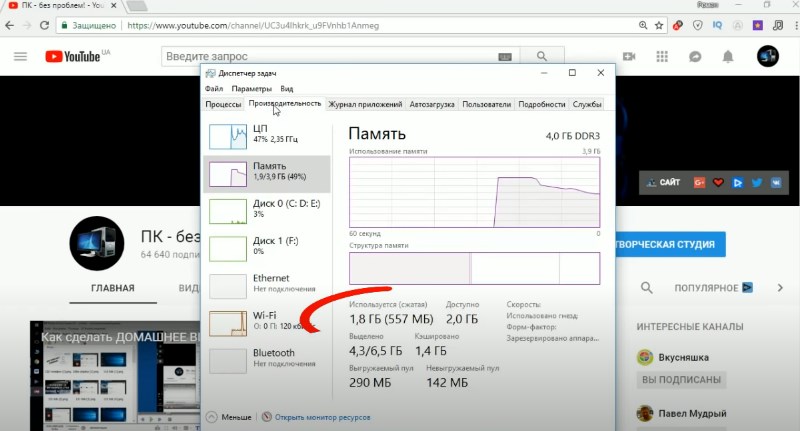Open the account avatar menu
800x431 pixels.
767,56
